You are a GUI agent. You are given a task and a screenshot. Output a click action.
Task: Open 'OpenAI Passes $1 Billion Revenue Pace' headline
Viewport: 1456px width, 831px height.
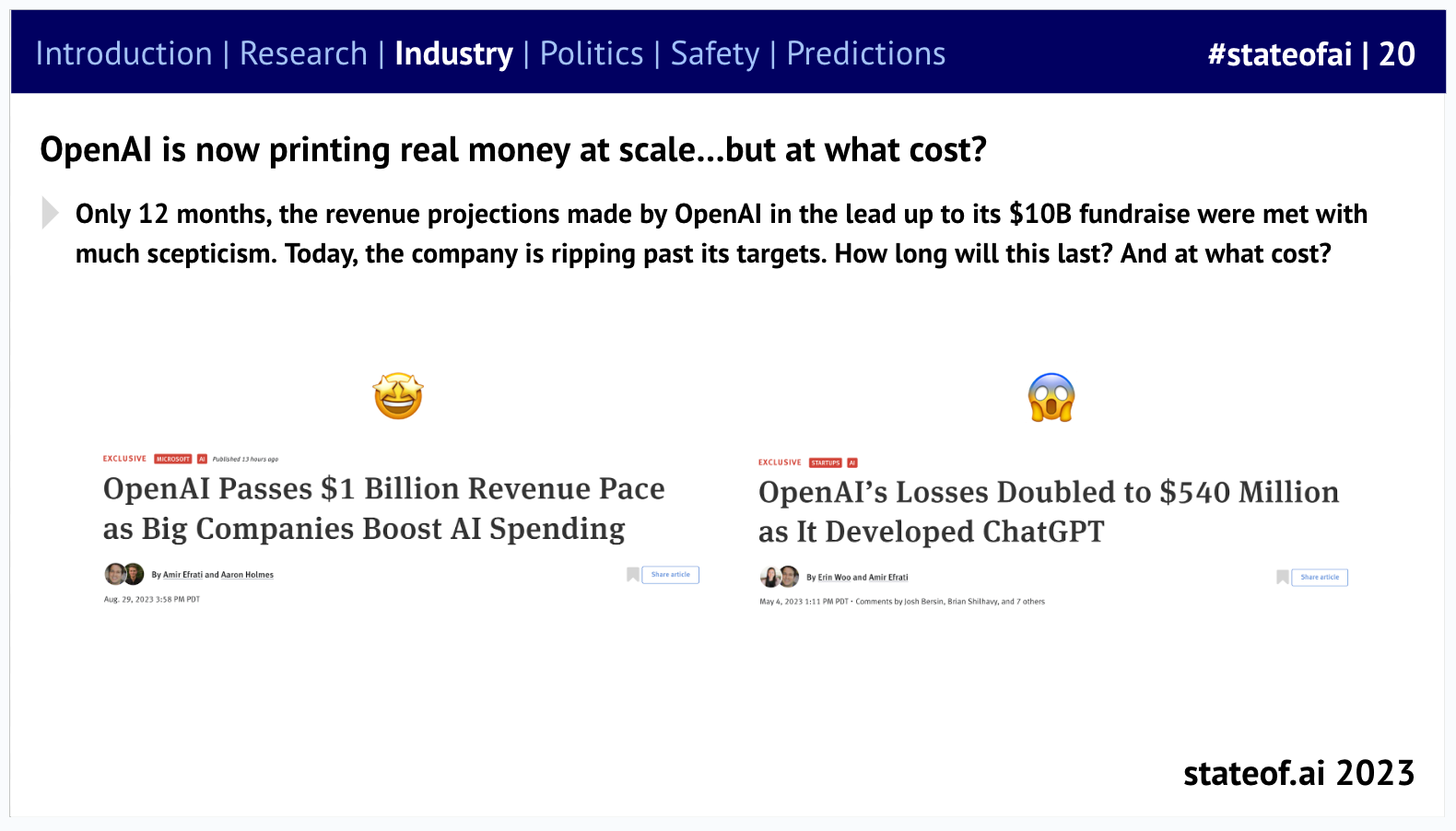coord(383,509)
